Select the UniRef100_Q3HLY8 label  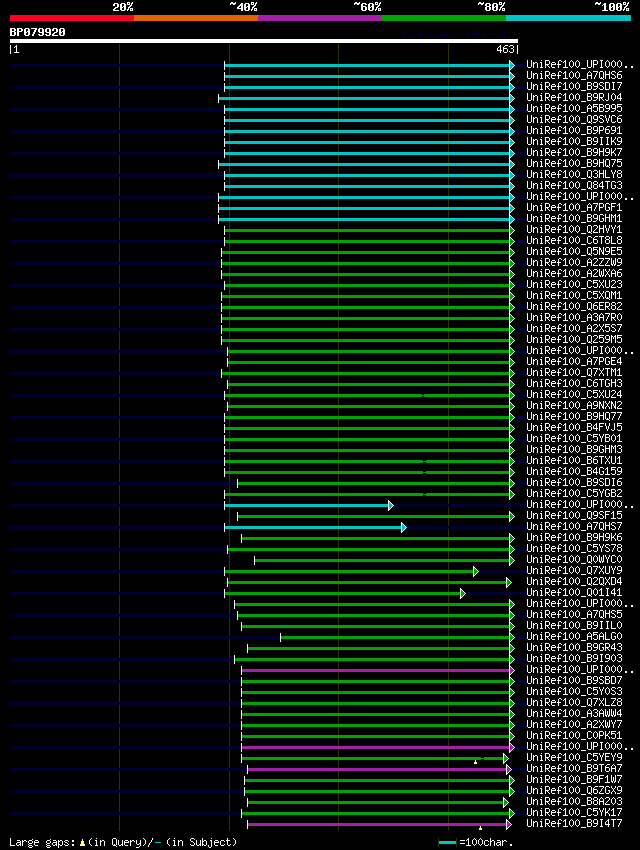574,175
